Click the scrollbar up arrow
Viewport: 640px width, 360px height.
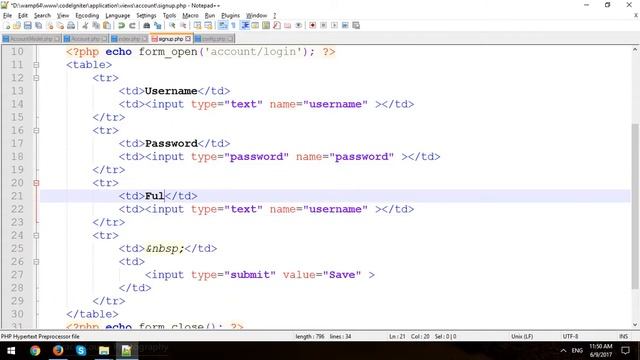coord(635,50)
